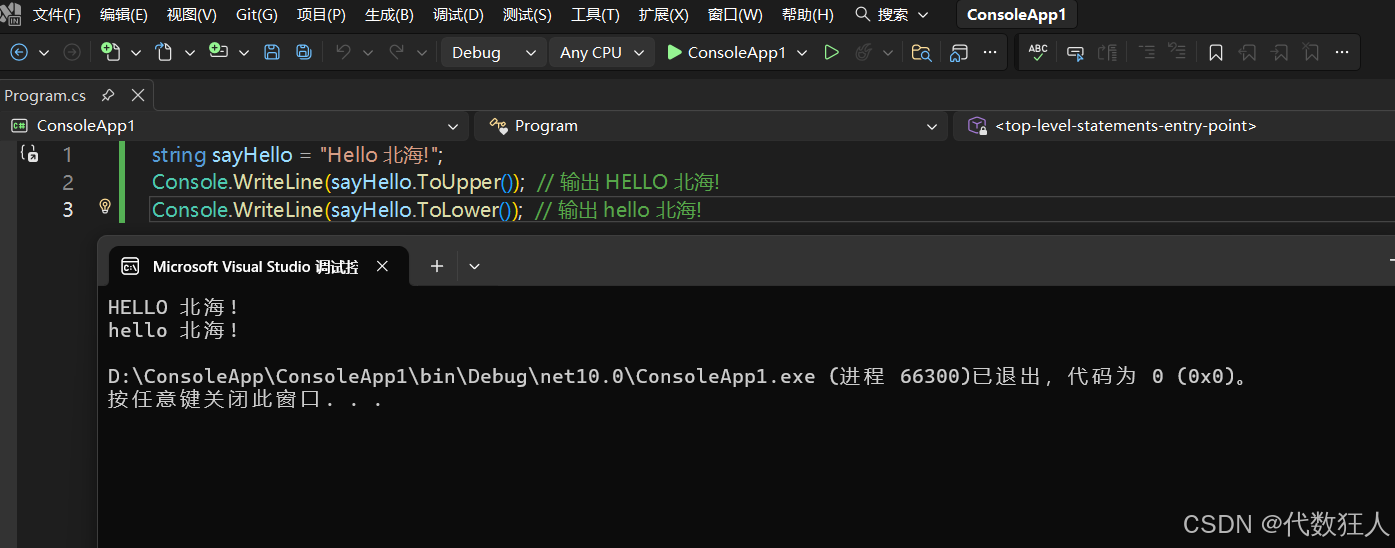Click the Save All double-disk icon
This screenshot has height=548, width=1395.
[304, 53]
